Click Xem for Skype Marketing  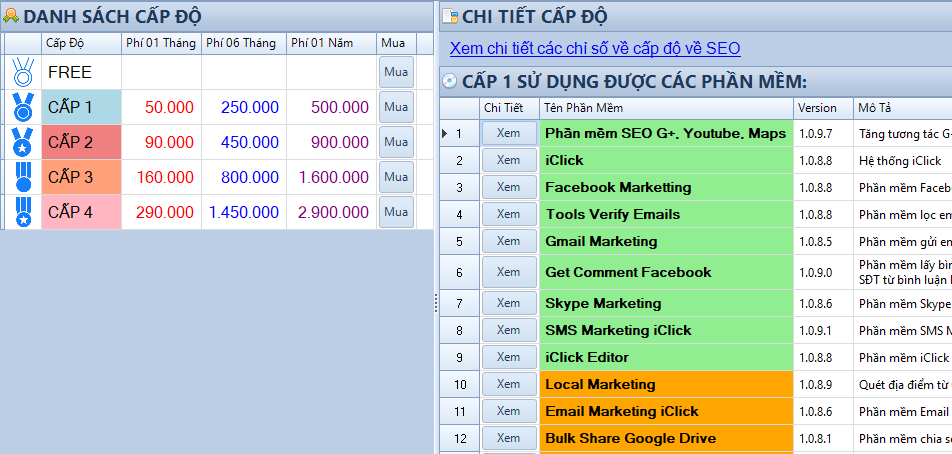[x=509, y=303]
